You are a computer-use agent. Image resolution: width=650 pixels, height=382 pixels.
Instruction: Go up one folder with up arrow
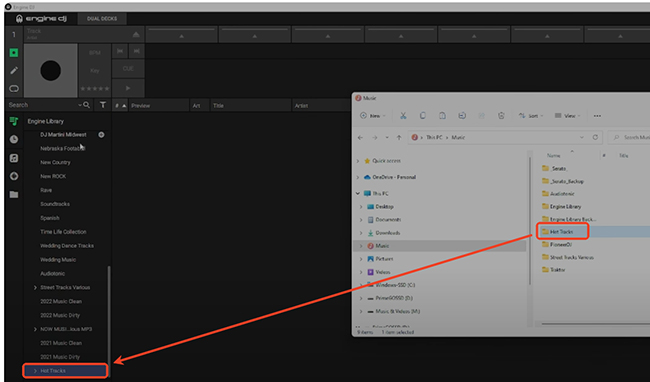click(x=399, y=137)
